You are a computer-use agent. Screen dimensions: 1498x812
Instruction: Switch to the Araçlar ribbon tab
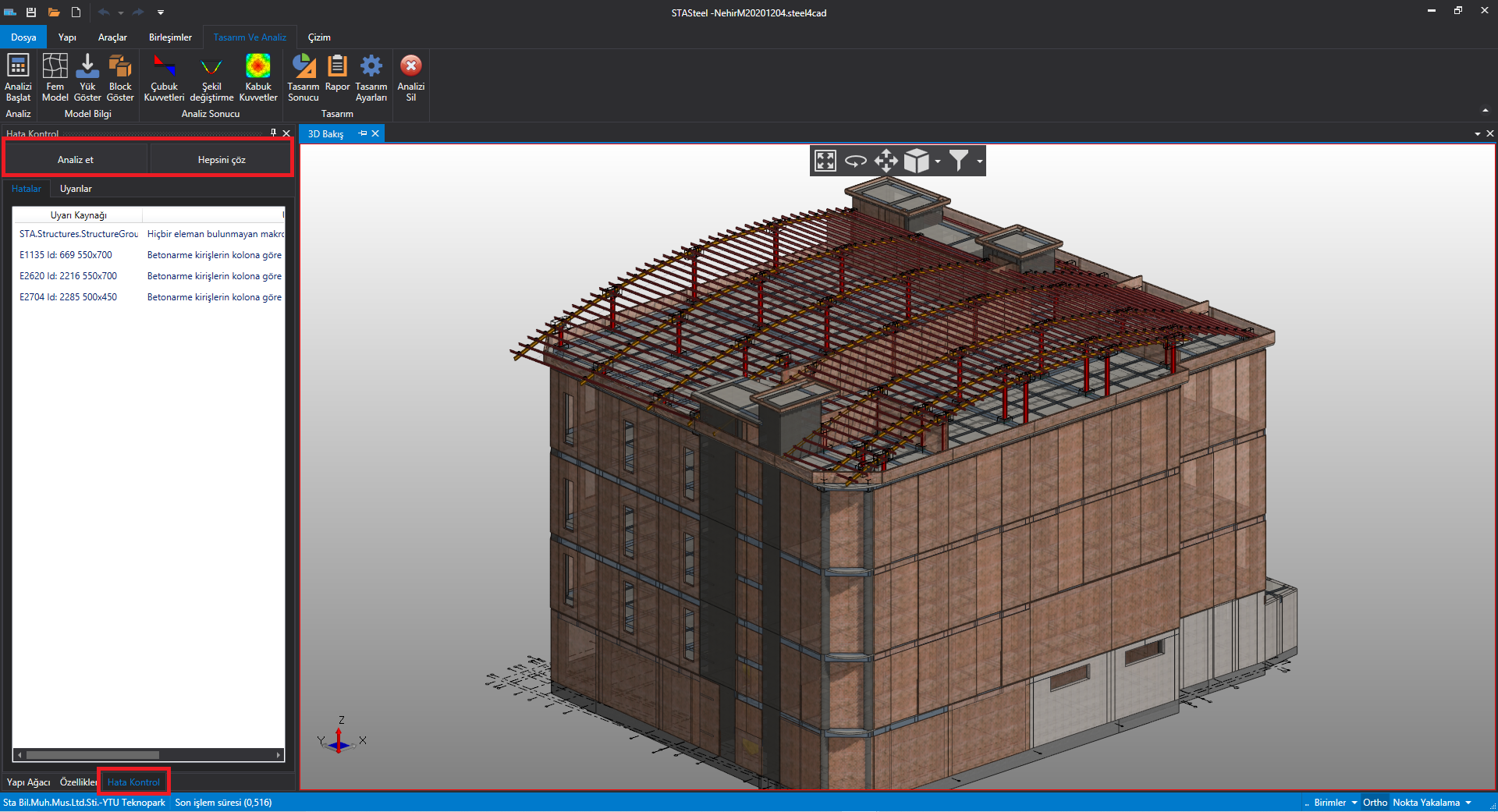tap(112, 37)
